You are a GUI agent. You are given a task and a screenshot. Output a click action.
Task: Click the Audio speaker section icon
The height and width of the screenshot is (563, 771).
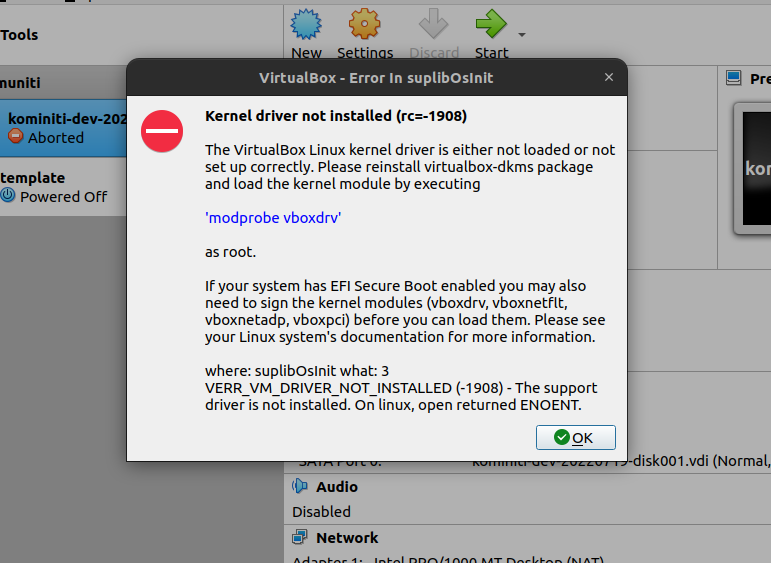click(x=300, y=486)
